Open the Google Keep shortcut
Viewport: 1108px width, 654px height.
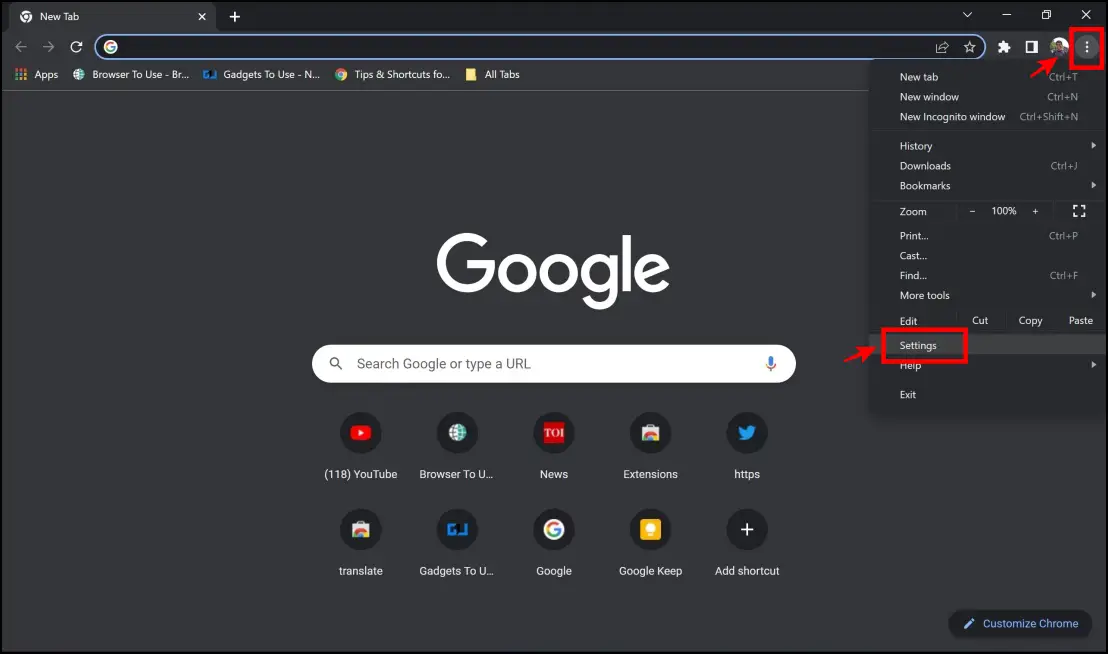click(x=650, y=544)
